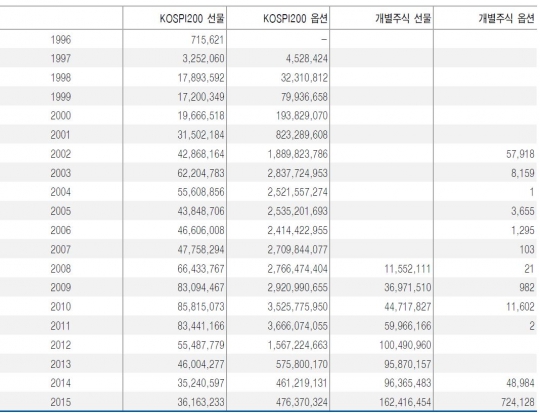Image resolution: width=540 pixels, height=413 pixels.
Task: Click the value 31,502,184
Action: (x=201, y=135)
